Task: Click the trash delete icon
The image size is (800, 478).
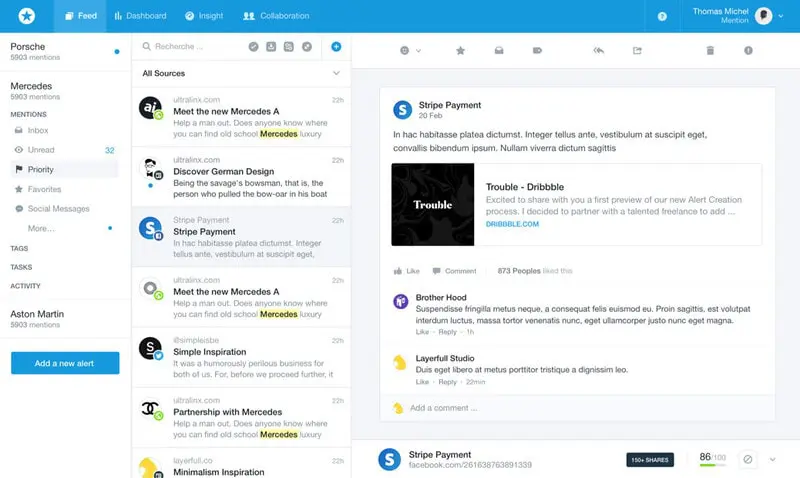Action: tap(710, 50)
